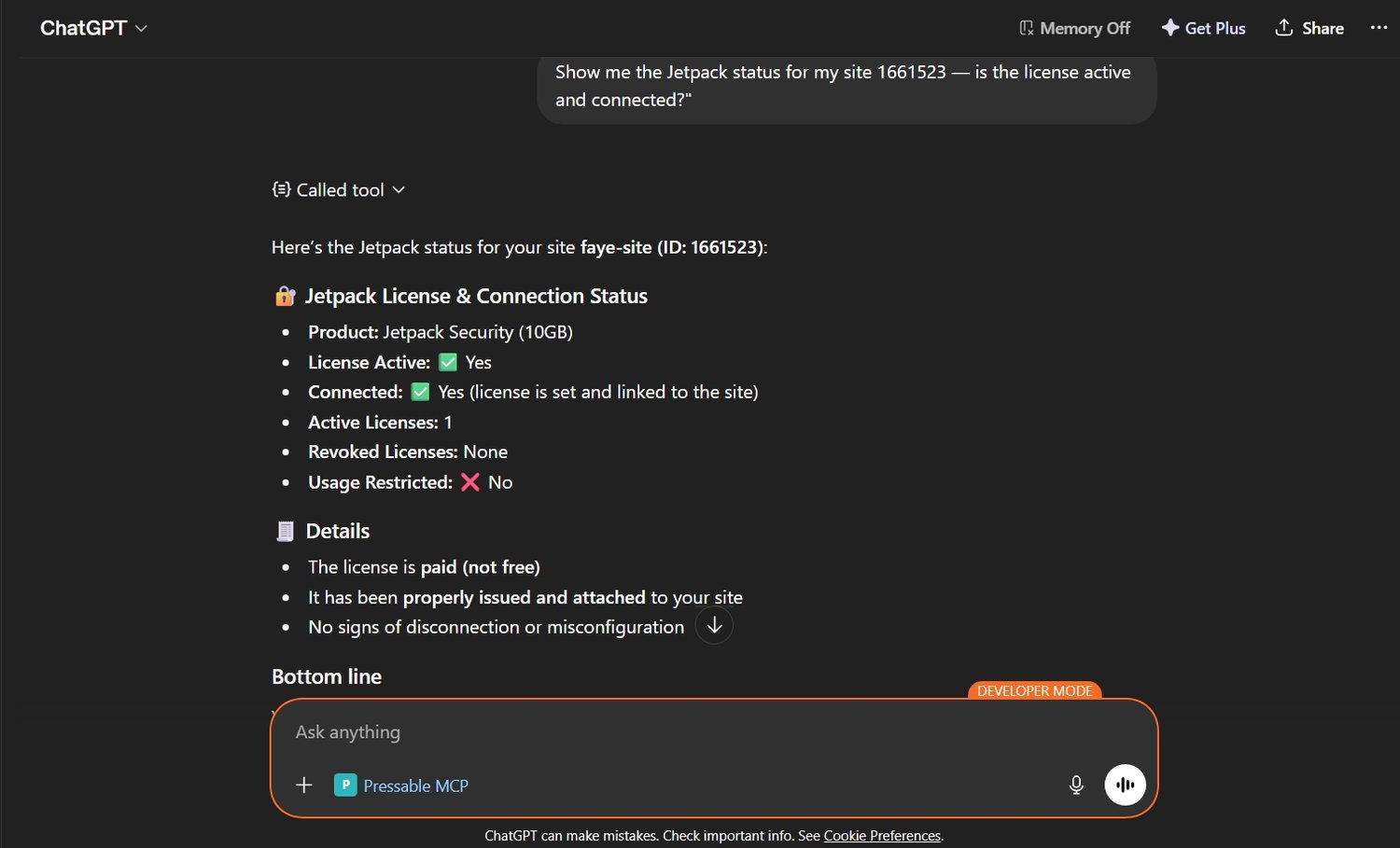Viewport: 1400px width, 848px height.
Task: Open the Cookie Preferences link
Action: click(x=882, y=836)
